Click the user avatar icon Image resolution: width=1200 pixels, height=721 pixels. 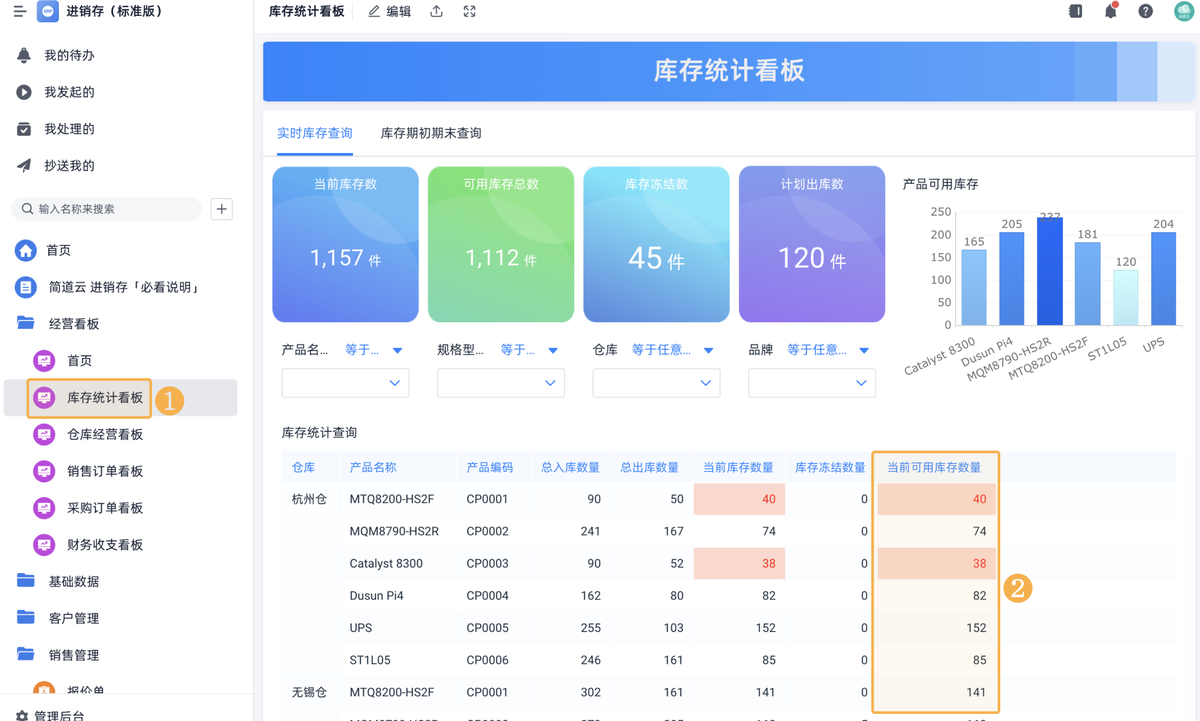pos(1182,11)
